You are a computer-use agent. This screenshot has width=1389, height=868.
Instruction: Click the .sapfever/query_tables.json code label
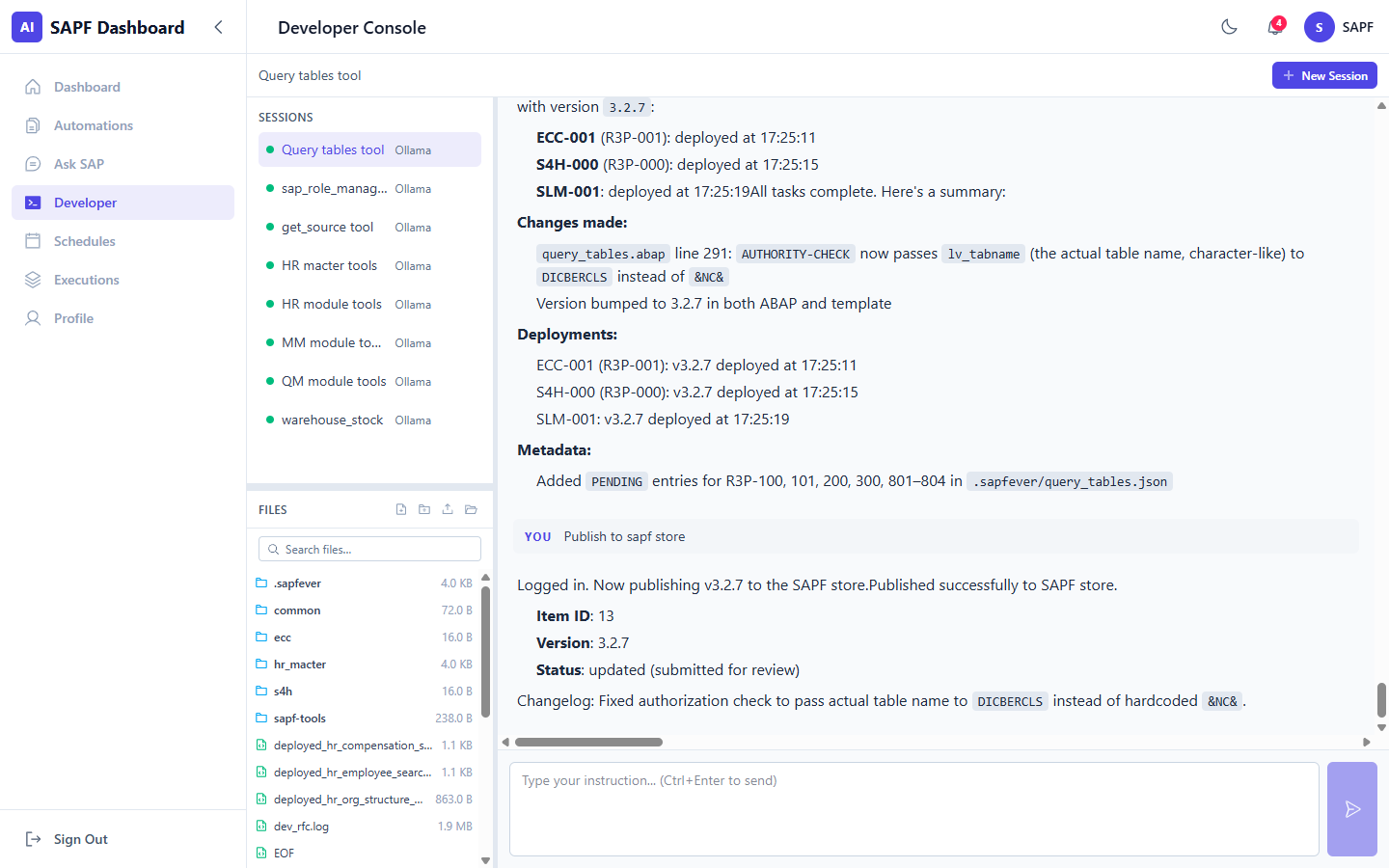(x=1070, y=481)
